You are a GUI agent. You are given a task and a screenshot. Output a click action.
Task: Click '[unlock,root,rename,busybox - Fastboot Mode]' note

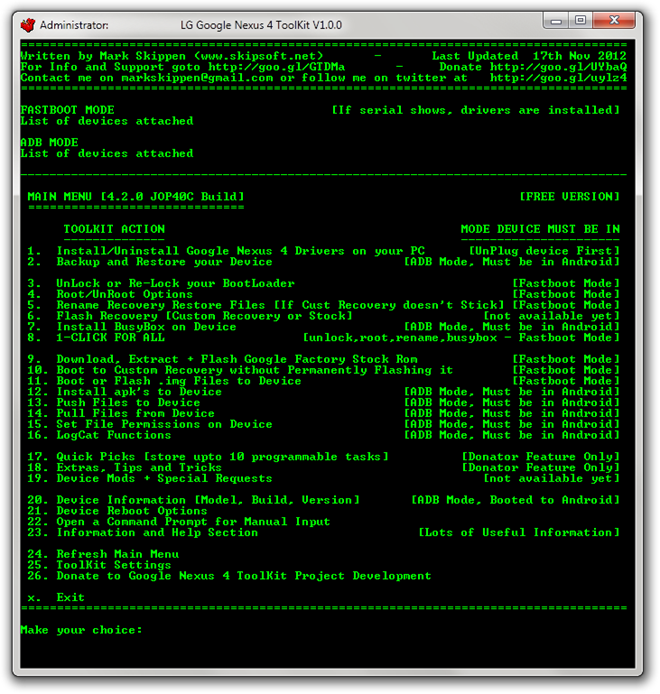click(x=461, y=338)
